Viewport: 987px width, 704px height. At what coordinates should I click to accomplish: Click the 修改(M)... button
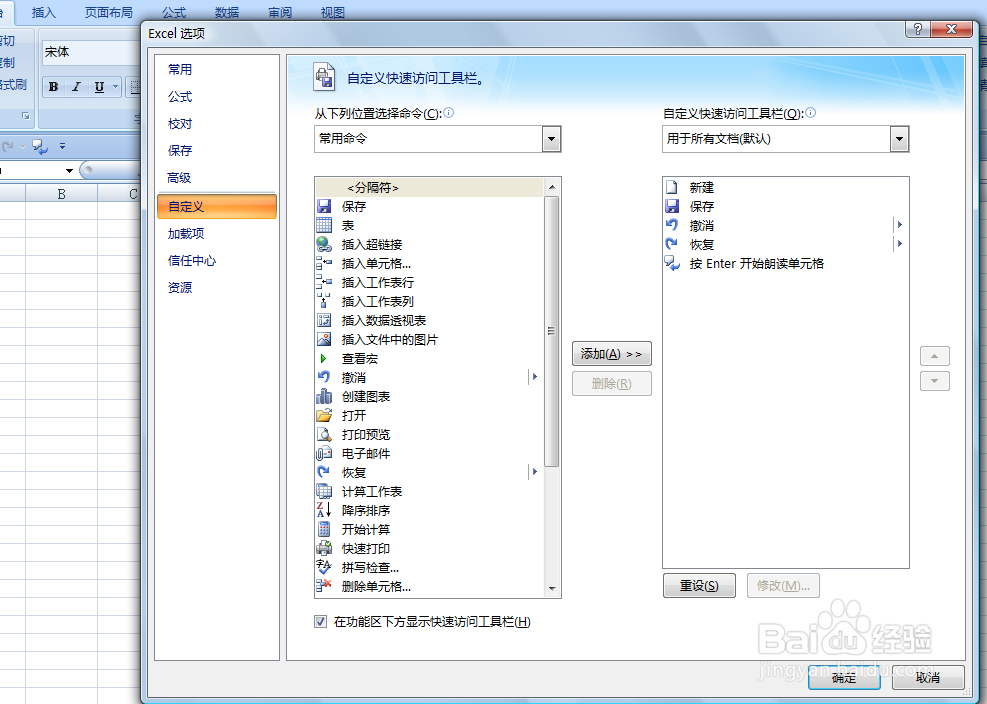[x=783, y=586]
